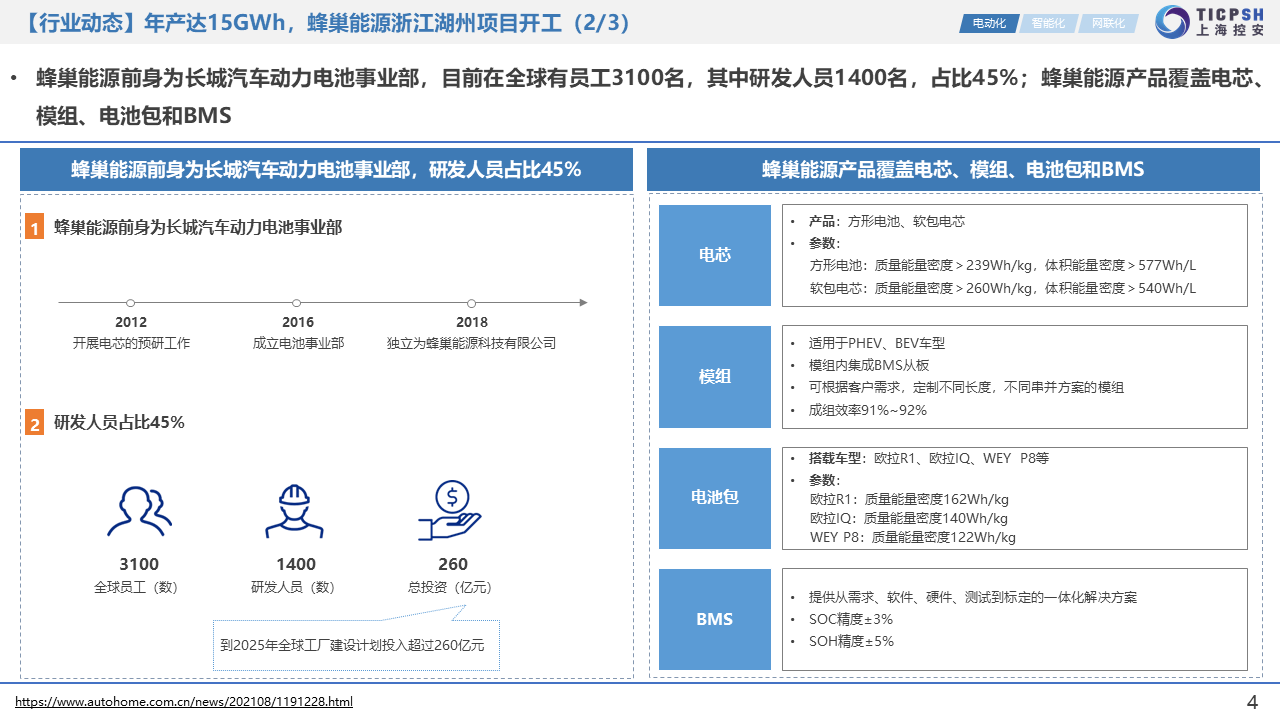Click the 2016 timeline marker
The image size is (1280, 720).
click(297, 303)
